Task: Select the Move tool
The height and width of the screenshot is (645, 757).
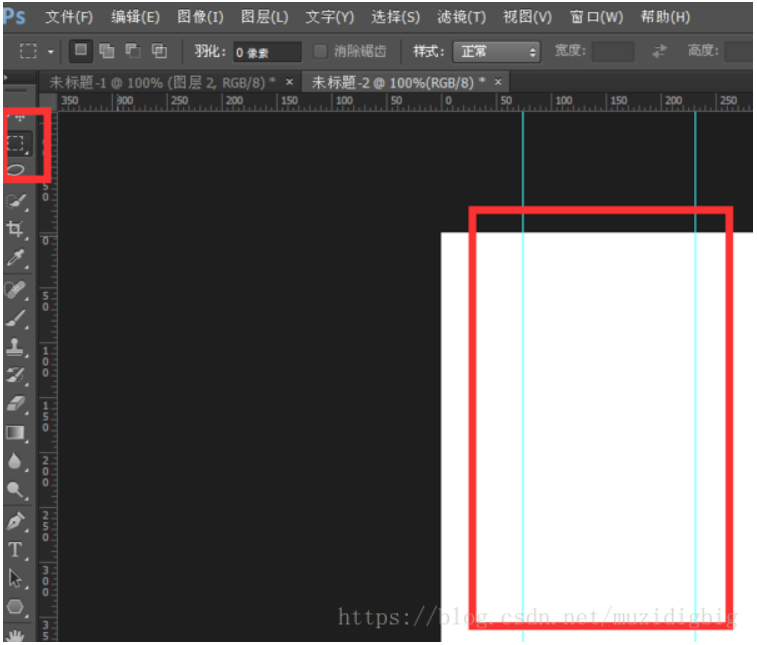Action: click(18, 117)
